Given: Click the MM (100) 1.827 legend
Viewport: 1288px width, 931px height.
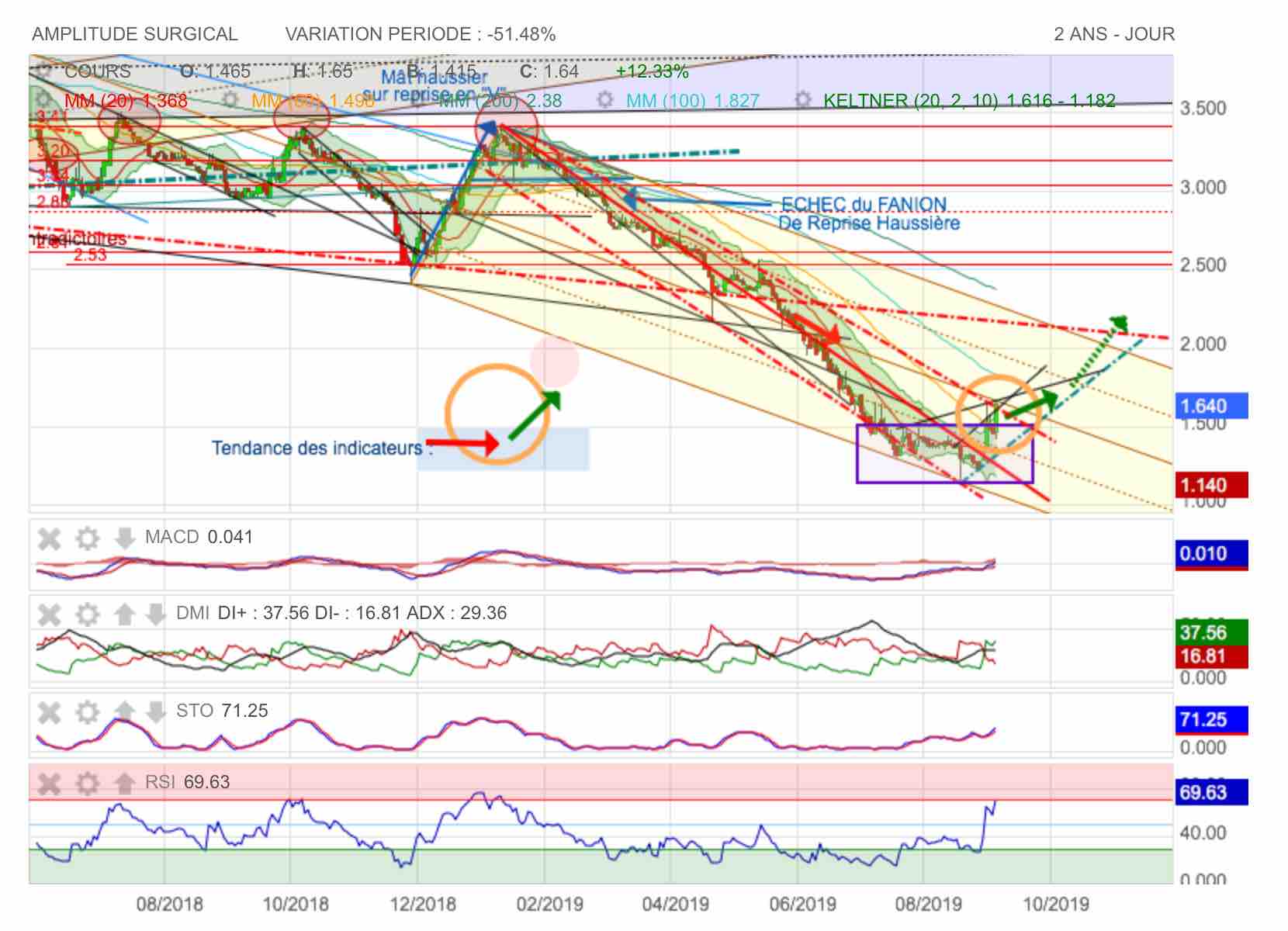Looking at the screenshot, I should click(693, 101).
